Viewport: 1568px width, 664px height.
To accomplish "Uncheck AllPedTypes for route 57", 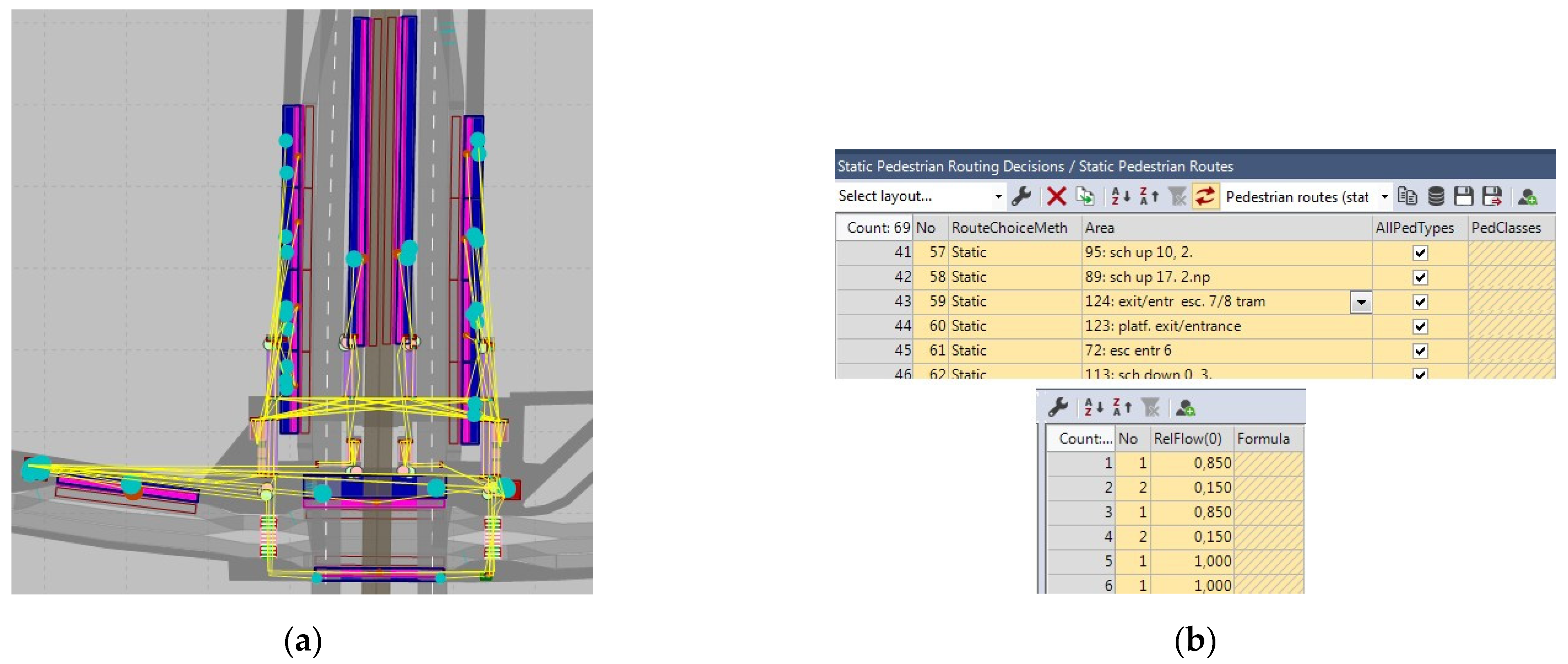I will click(1420, 252).
